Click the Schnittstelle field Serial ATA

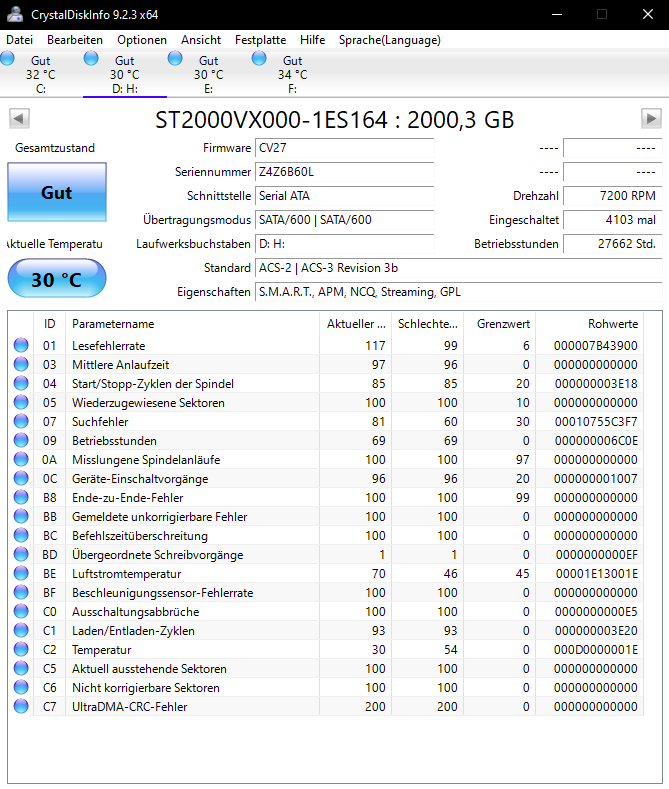[345, 196]
